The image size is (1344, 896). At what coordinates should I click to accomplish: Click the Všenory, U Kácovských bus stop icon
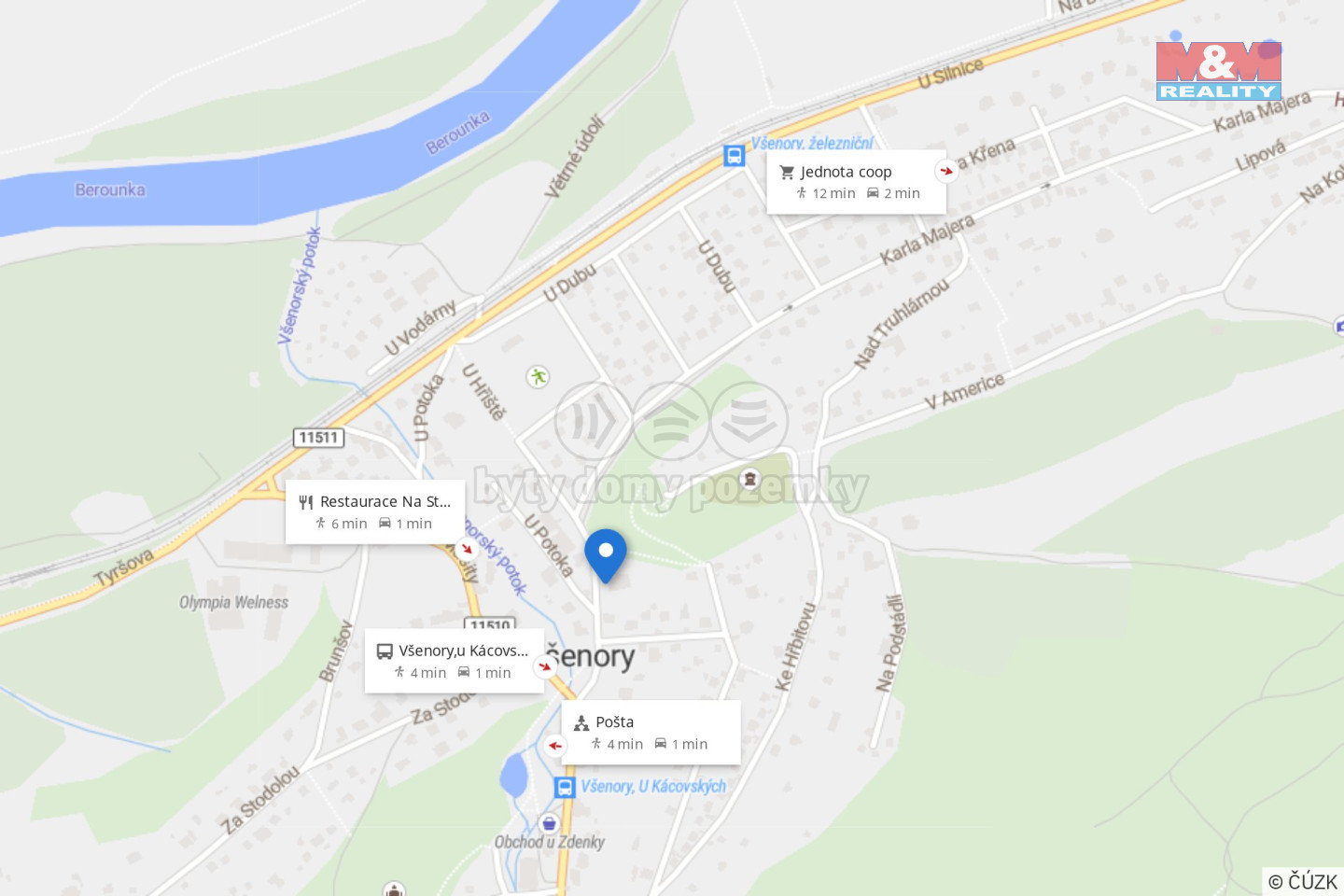click(x=565, y=787)
